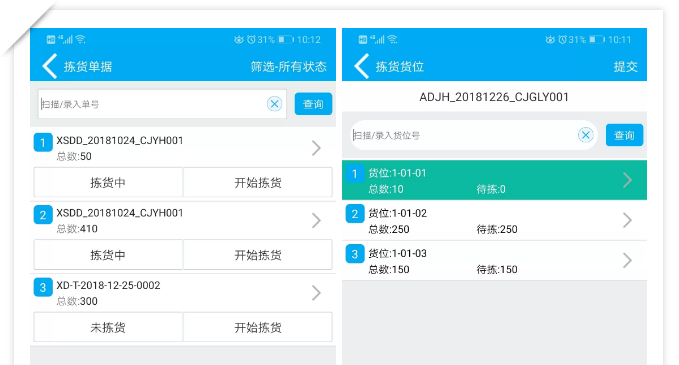The height and width of the screenshot is (365, 679).
Task: Clear the 扫描/录入单号 search field
Action: tap(274, 104)
